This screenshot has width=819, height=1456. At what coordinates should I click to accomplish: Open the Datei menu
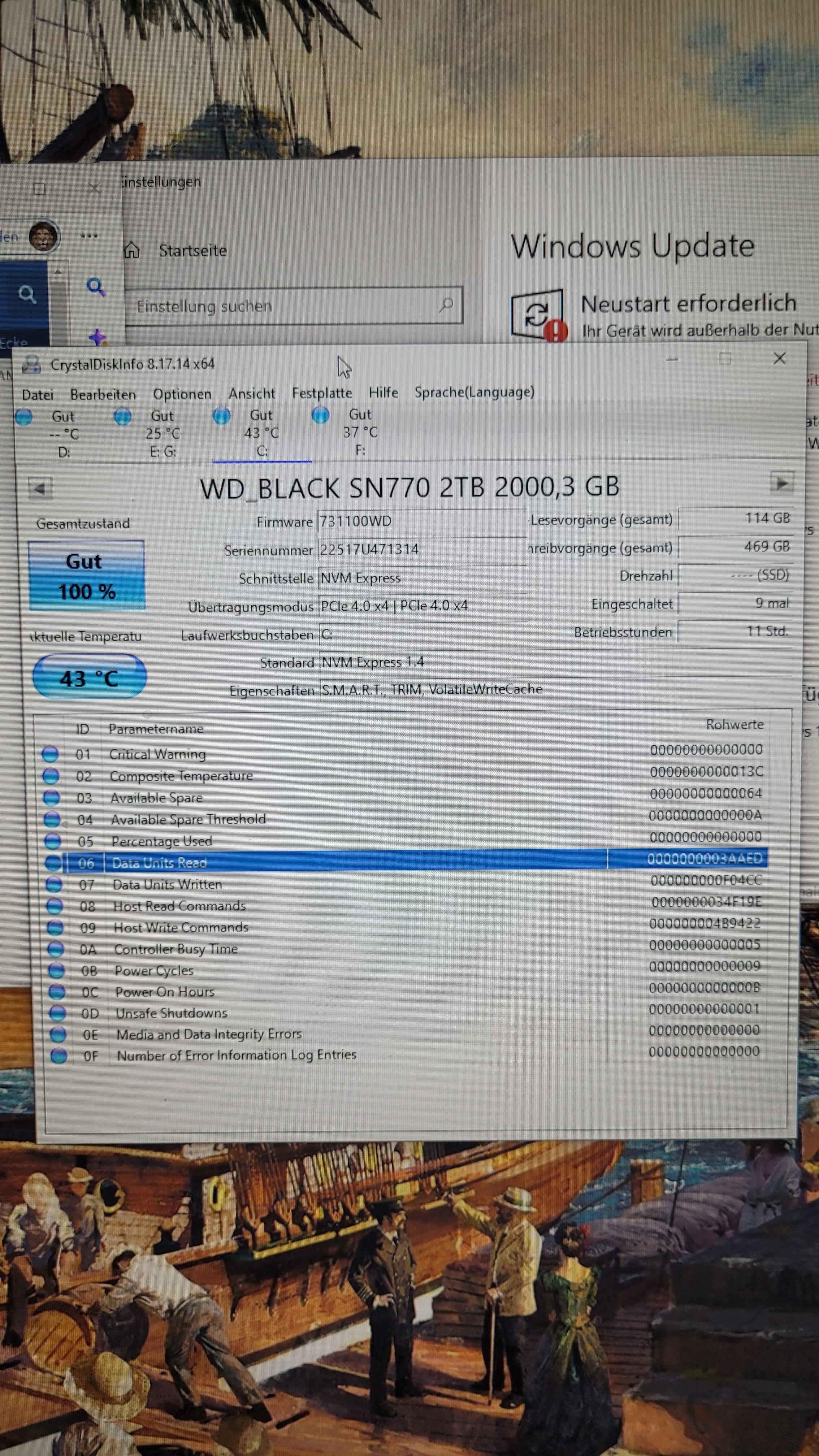pos(37,395)
